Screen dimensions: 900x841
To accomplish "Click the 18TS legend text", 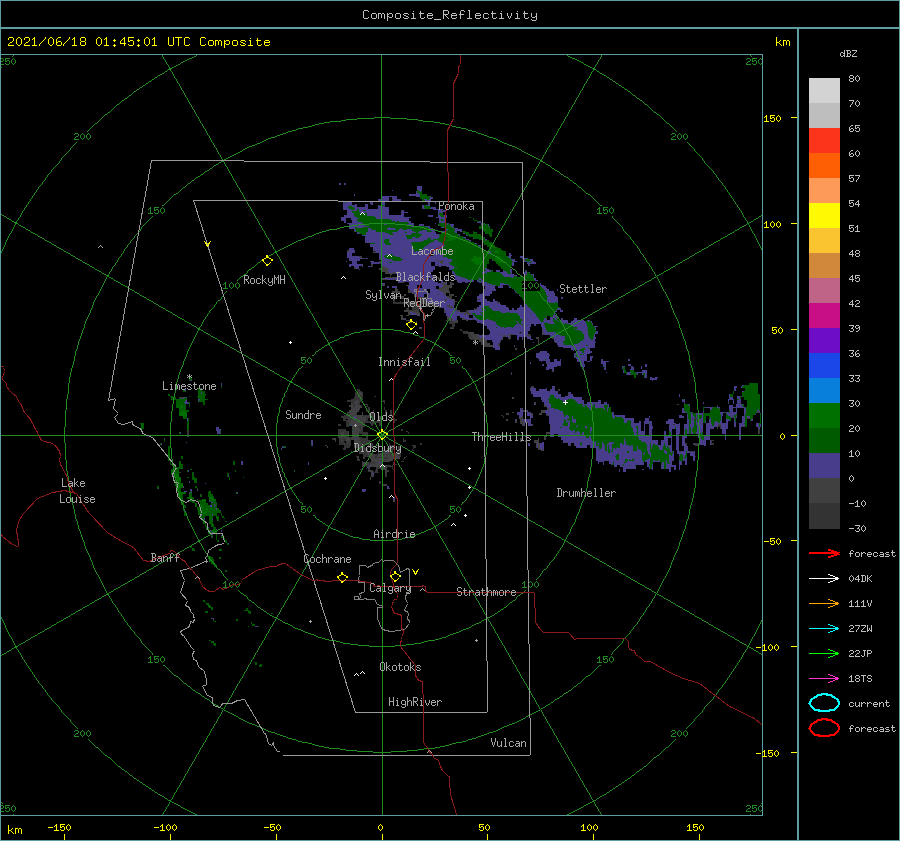I will [x=860, y=678].
